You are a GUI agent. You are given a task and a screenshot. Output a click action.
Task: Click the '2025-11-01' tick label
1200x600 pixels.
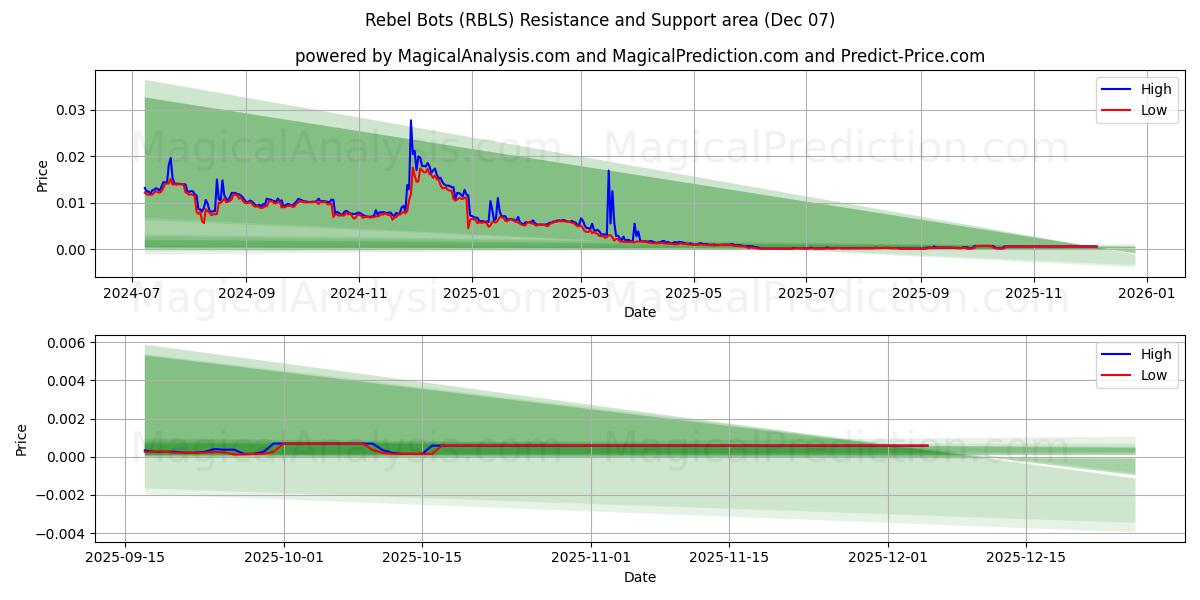[x=589, y=559]
